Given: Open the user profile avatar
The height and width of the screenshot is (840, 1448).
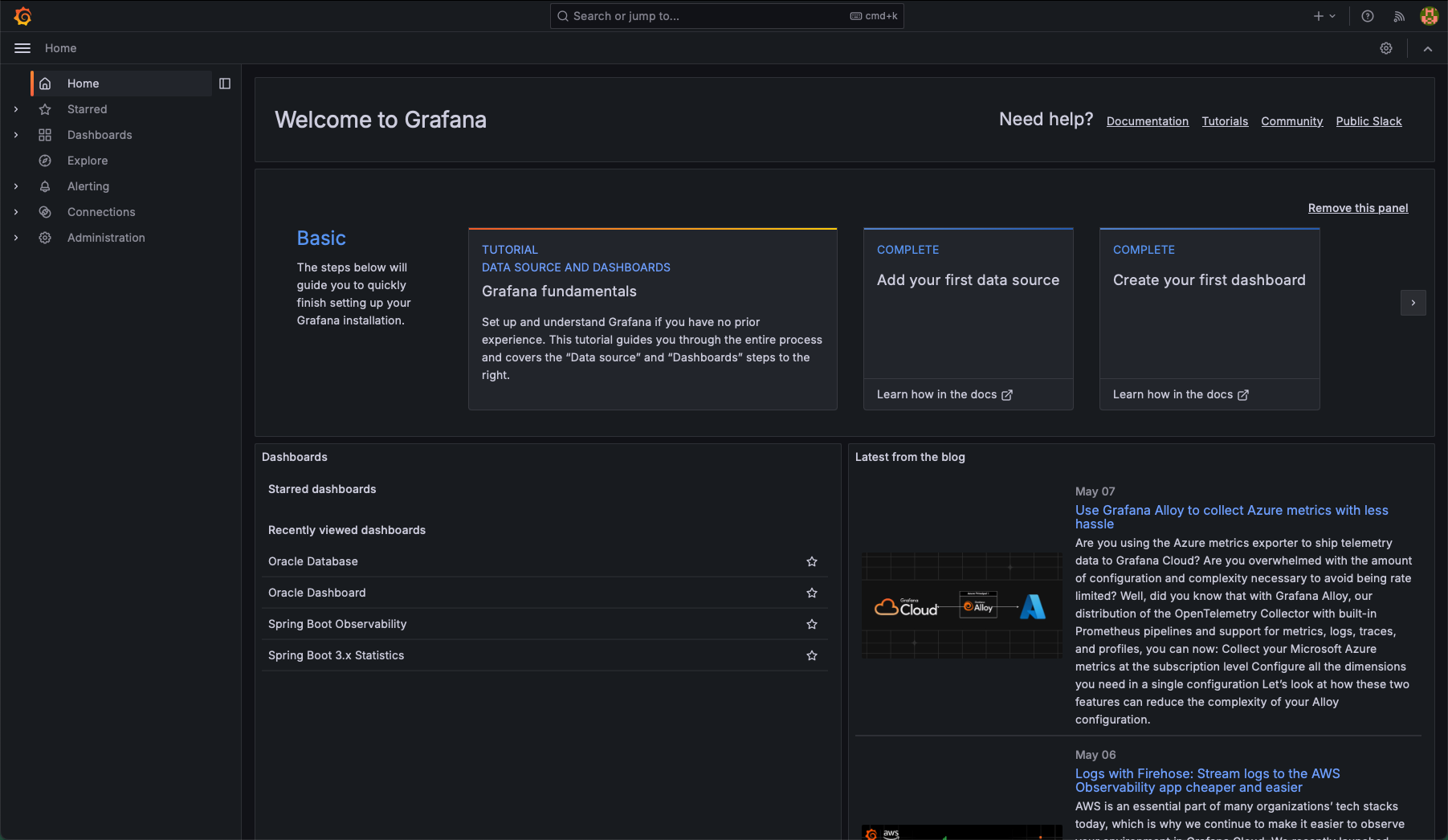Looking at the screenshot, I should click(x=1429, y=16).
